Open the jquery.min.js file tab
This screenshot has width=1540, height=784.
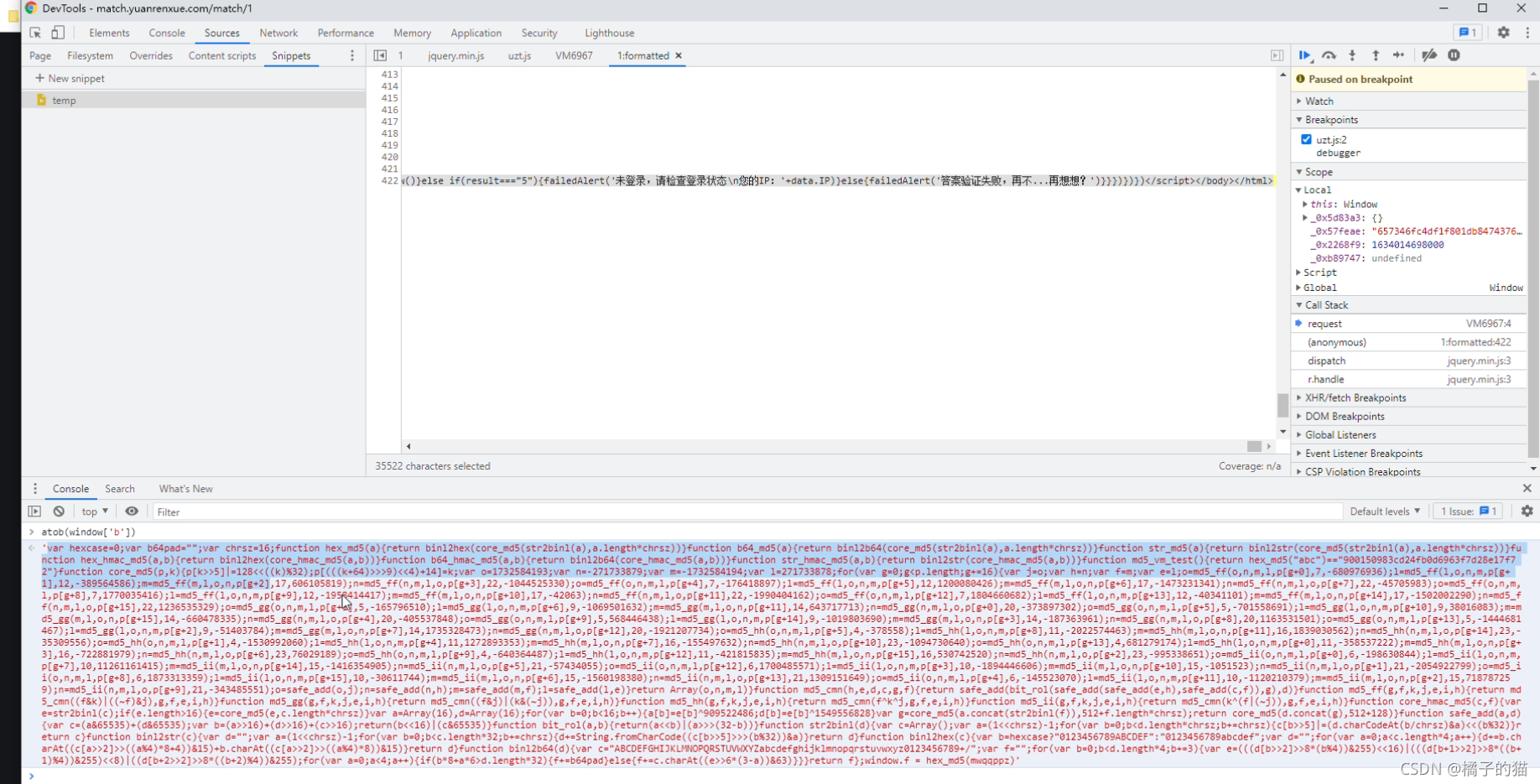click(x=455, y=55)
